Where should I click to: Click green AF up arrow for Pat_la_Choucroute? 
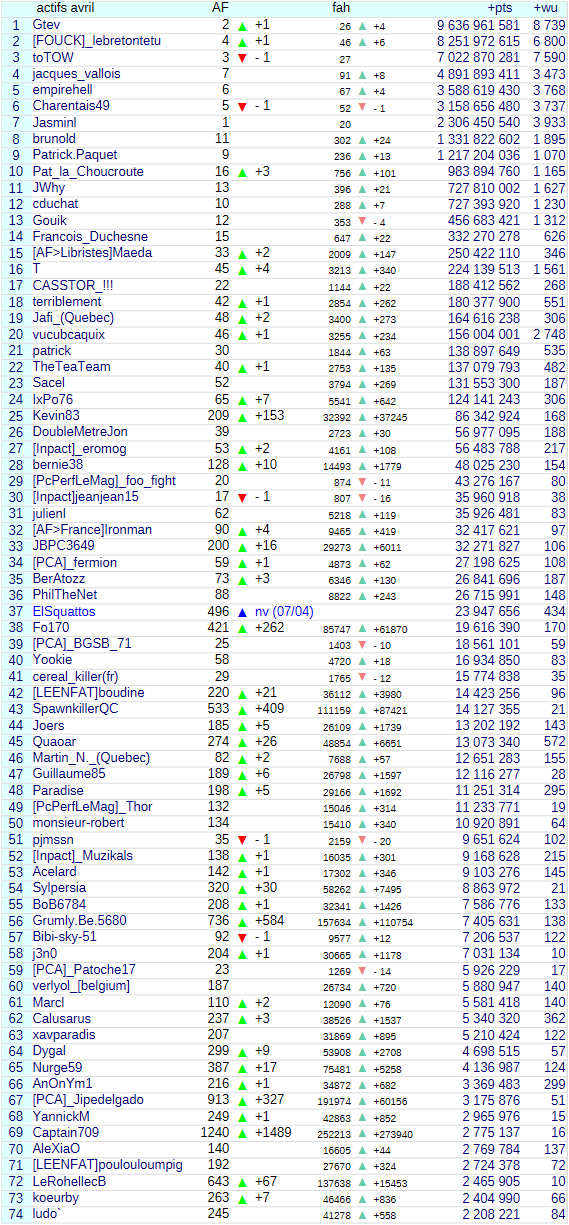click(x=243, y=172)
